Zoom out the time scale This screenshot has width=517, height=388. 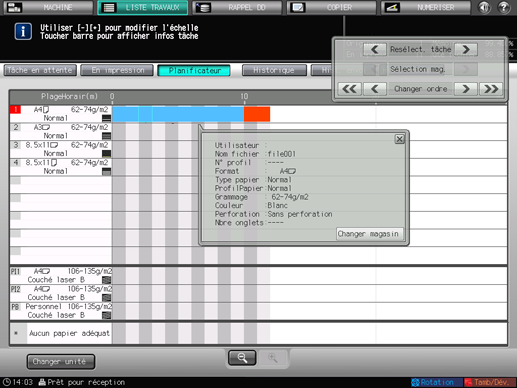[242, 358]
